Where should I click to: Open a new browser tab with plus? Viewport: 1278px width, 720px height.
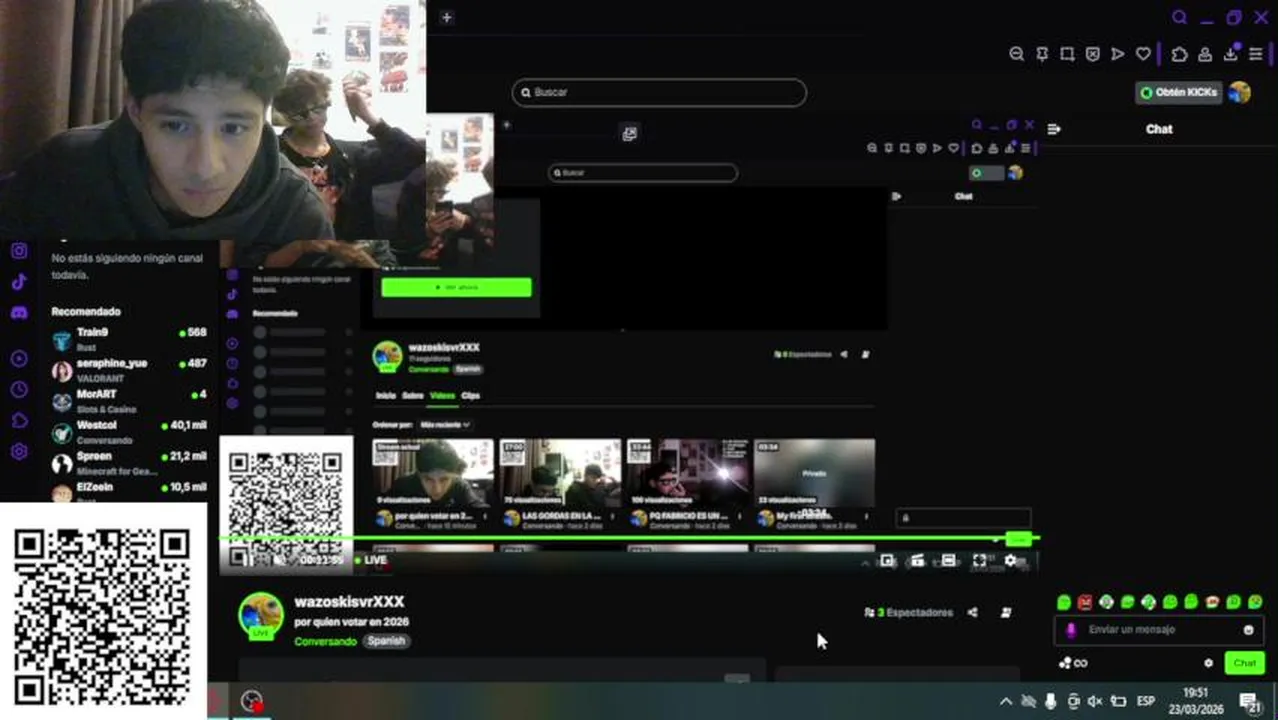pyautogui.click(x=446, y=17)
